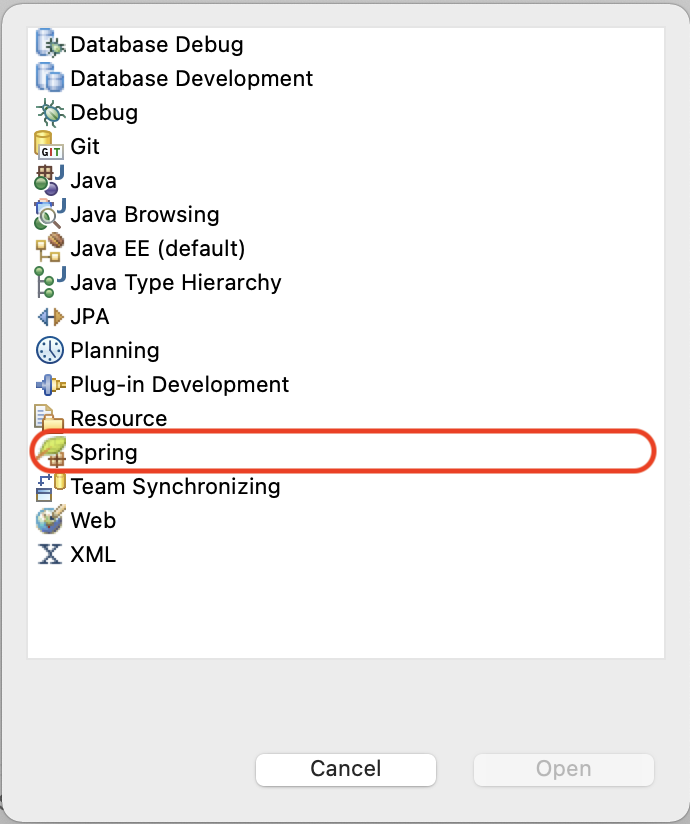690x824 pixels.
Task: Click the XML perspective X icon
Action: tap(50, 554)
